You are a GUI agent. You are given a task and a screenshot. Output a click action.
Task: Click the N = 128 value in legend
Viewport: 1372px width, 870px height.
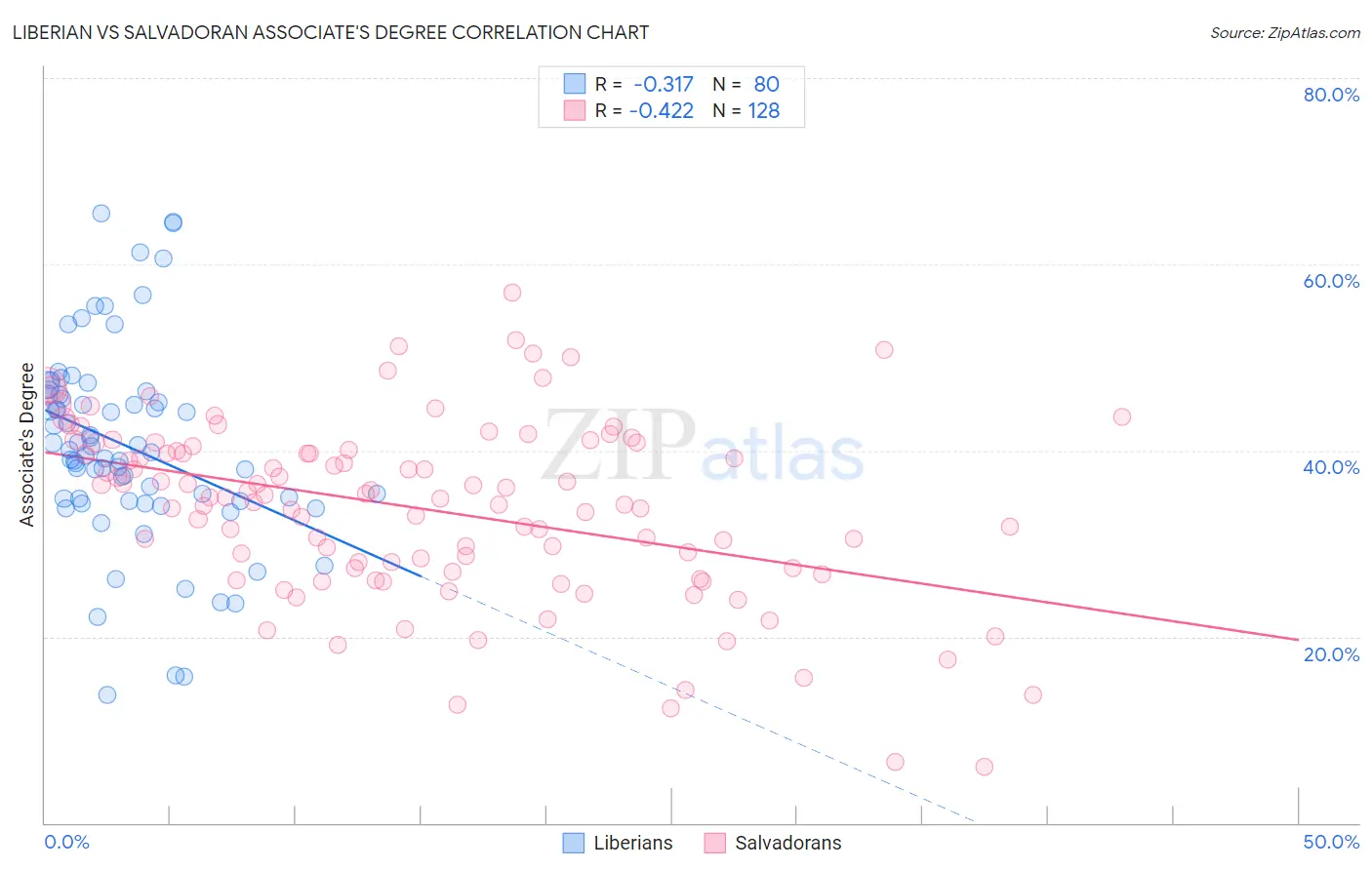746,110
